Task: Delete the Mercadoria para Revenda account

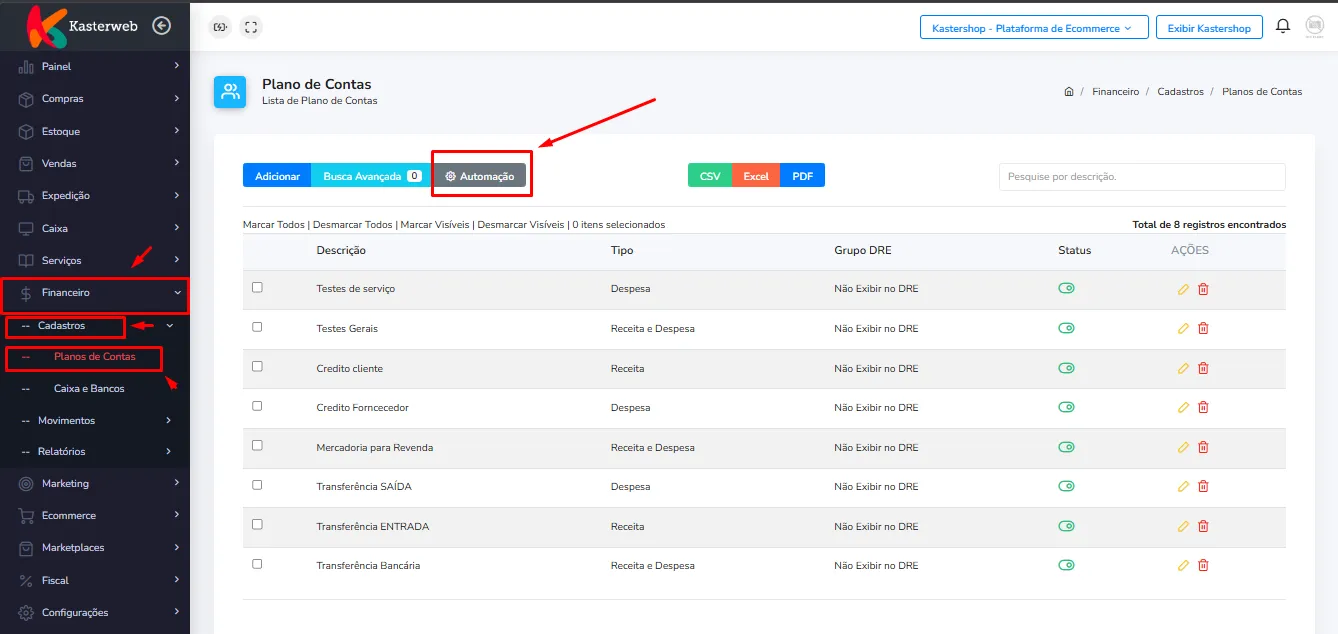Action: pos(1203,447)
